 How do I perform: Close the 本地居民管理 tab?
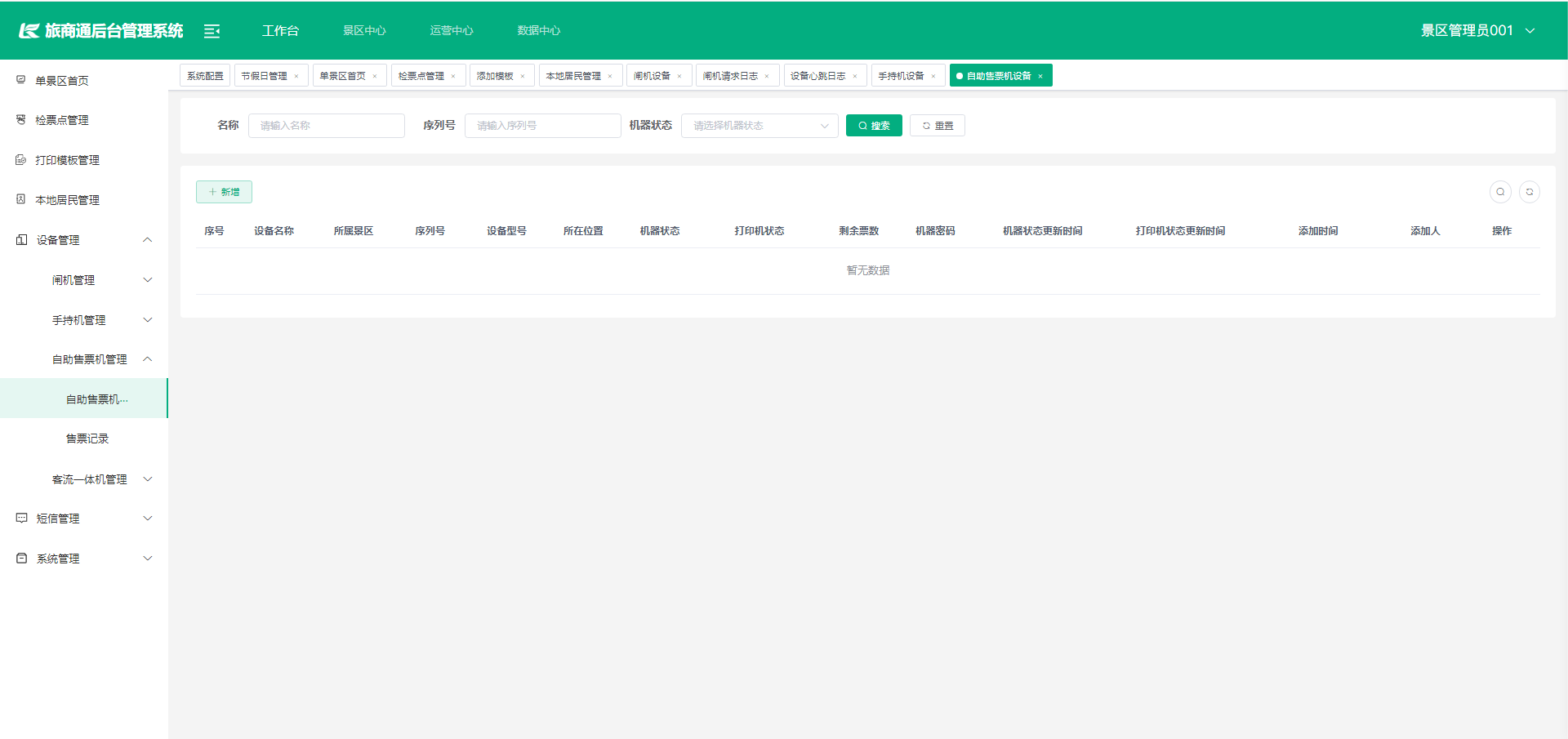[610, 76]
